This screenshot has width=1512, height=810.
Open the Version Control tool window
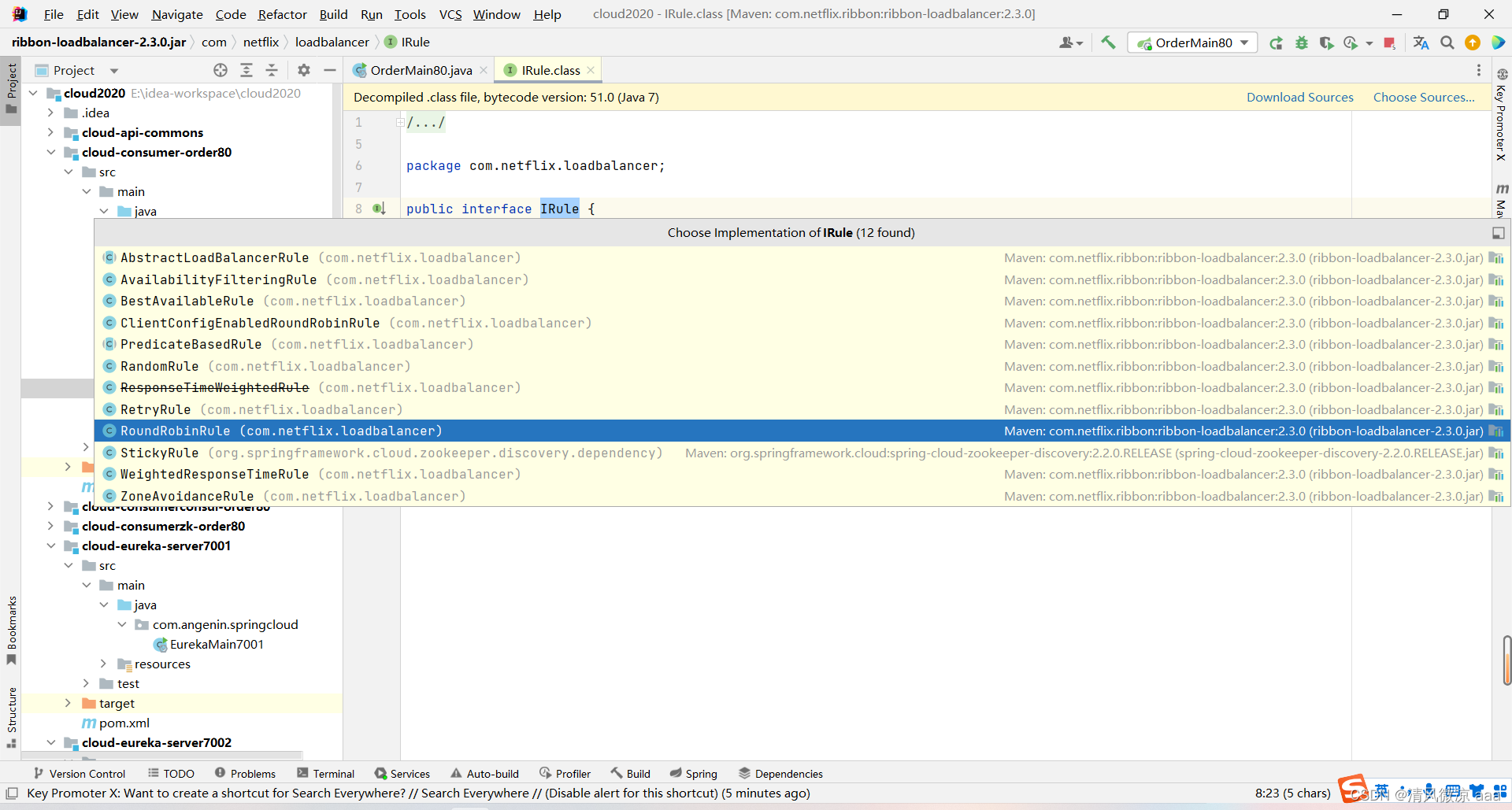click(x=79, y=774)
